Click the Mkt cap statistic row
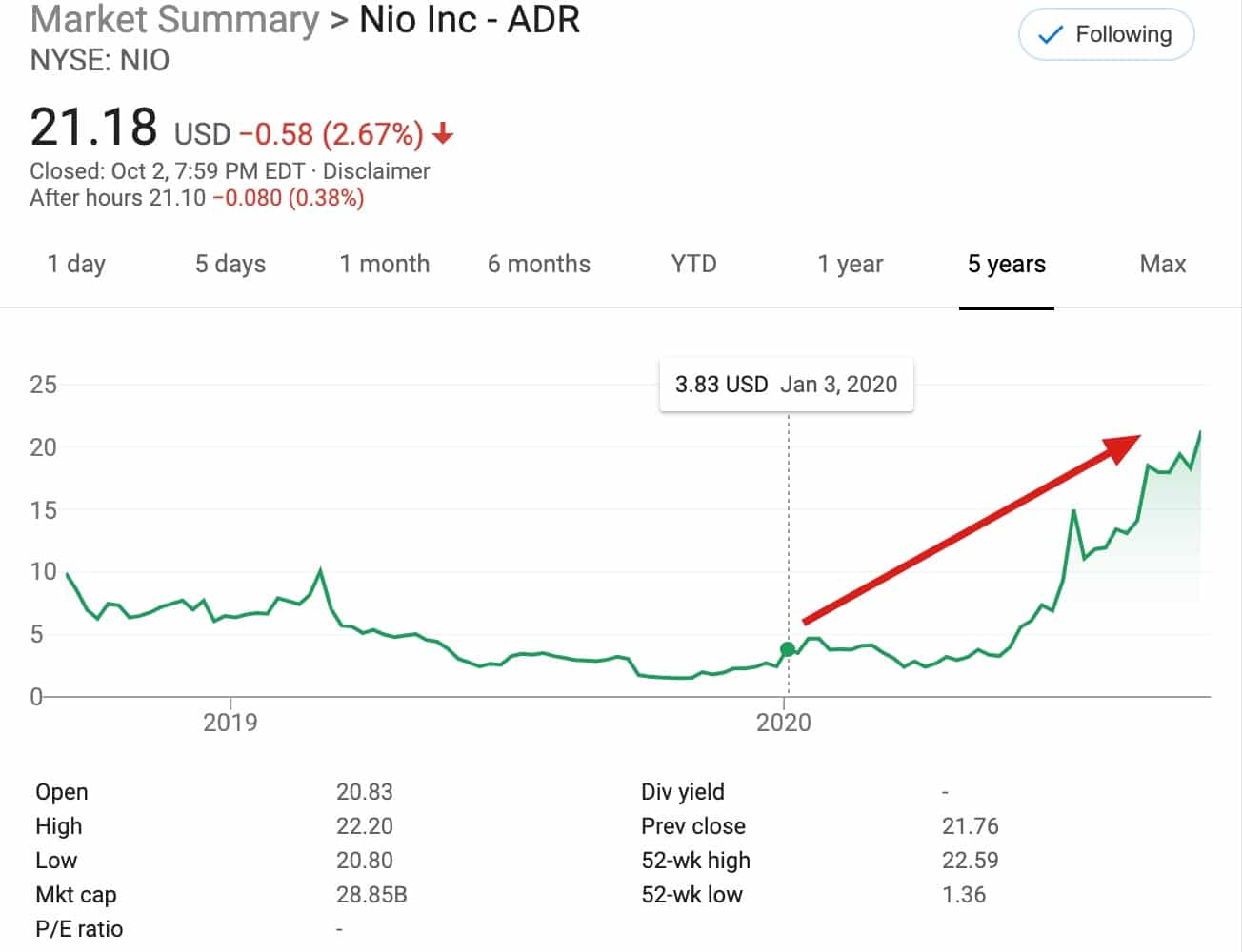The image size is (1242, 952). coord(76,895)
